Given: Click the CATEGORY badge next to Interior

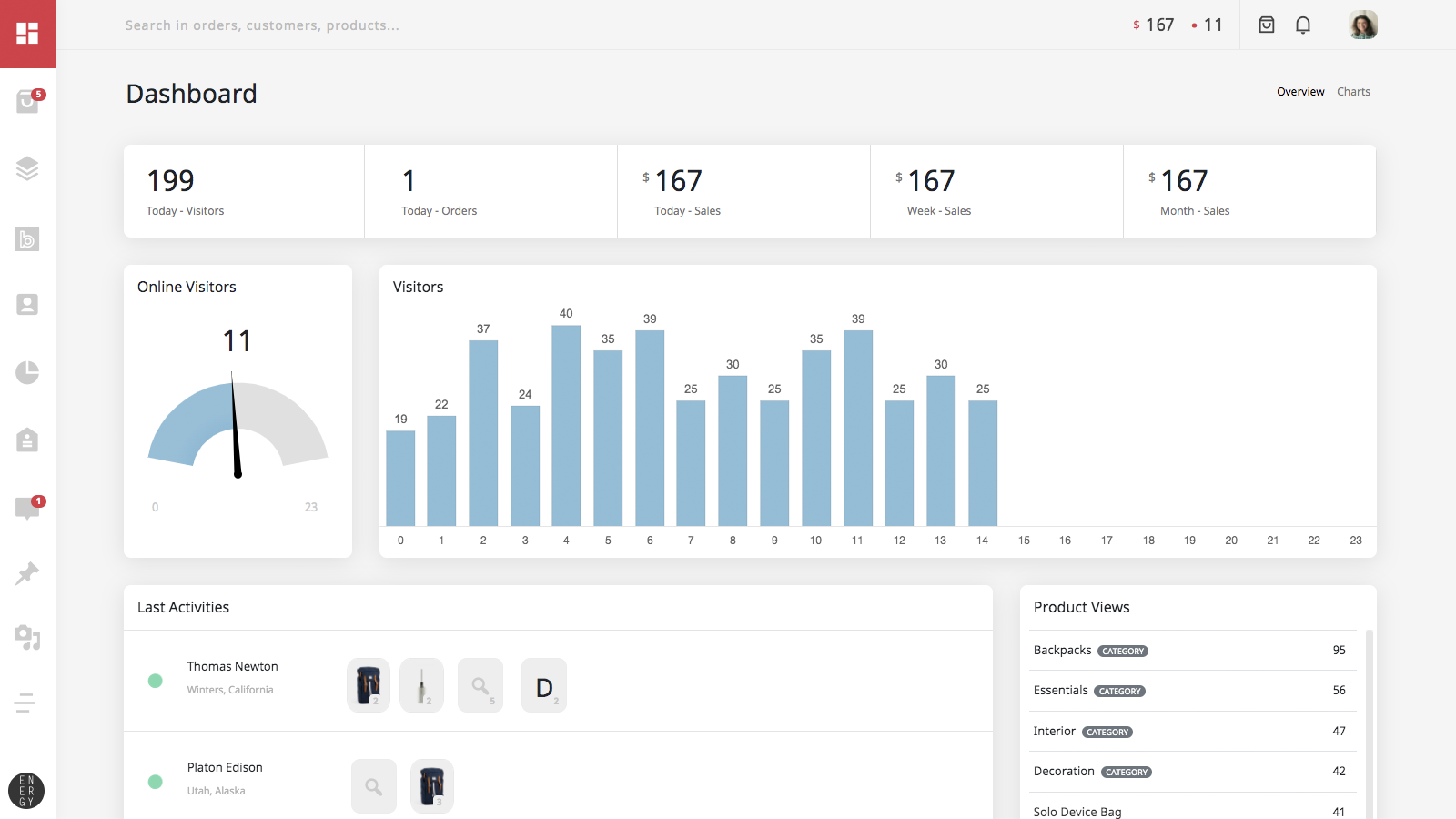Looking at the screenshot, I should [1107, 733].
